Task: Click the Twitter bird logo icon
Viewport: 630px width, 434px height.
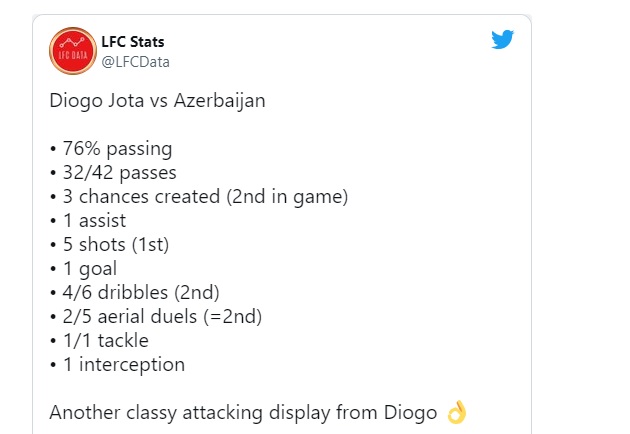Action: [x=502, y=40]
